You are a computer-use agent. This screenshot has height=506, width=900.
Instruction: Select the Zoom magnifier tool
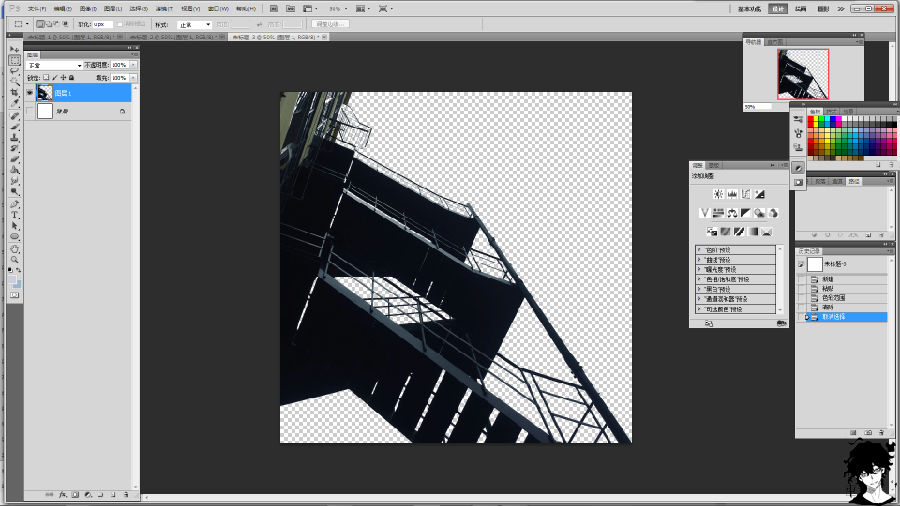[15, 259]
